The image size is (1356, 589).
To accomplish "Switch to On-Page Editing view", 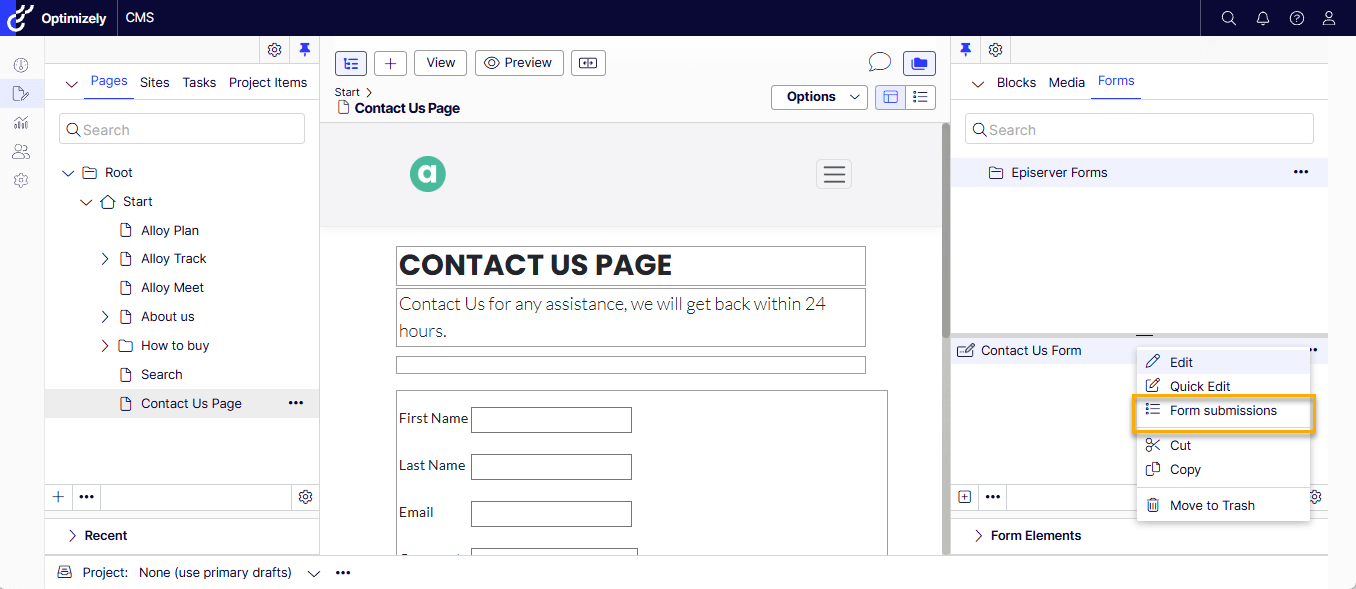I will coord(890,97).
